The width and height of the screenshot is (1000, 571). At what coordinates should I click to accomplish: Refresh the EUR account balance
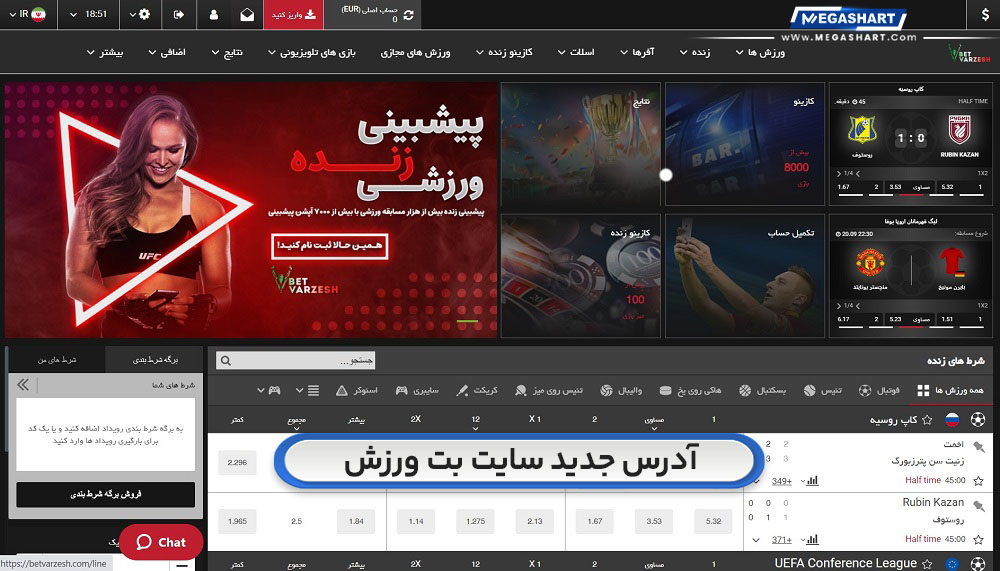tap(408, 15)
